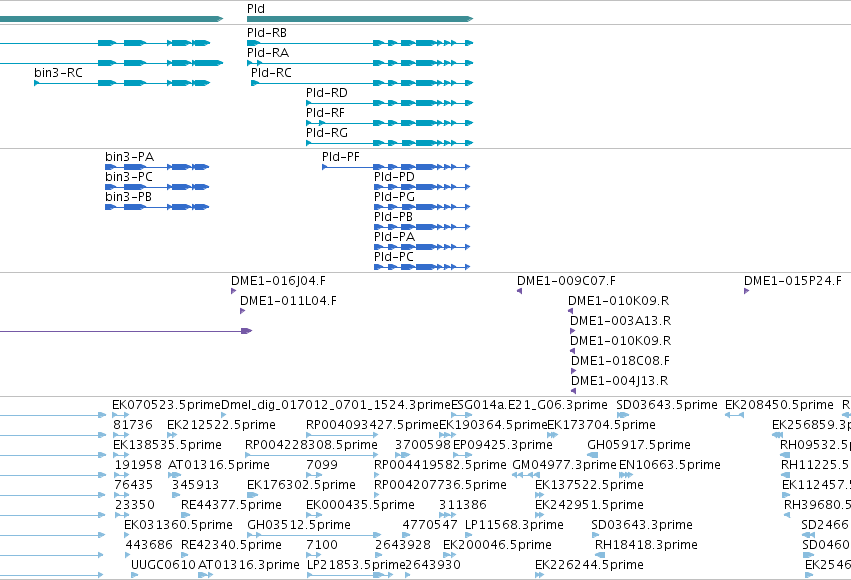Select the Pld-RF transcript label

click(325, 113)
